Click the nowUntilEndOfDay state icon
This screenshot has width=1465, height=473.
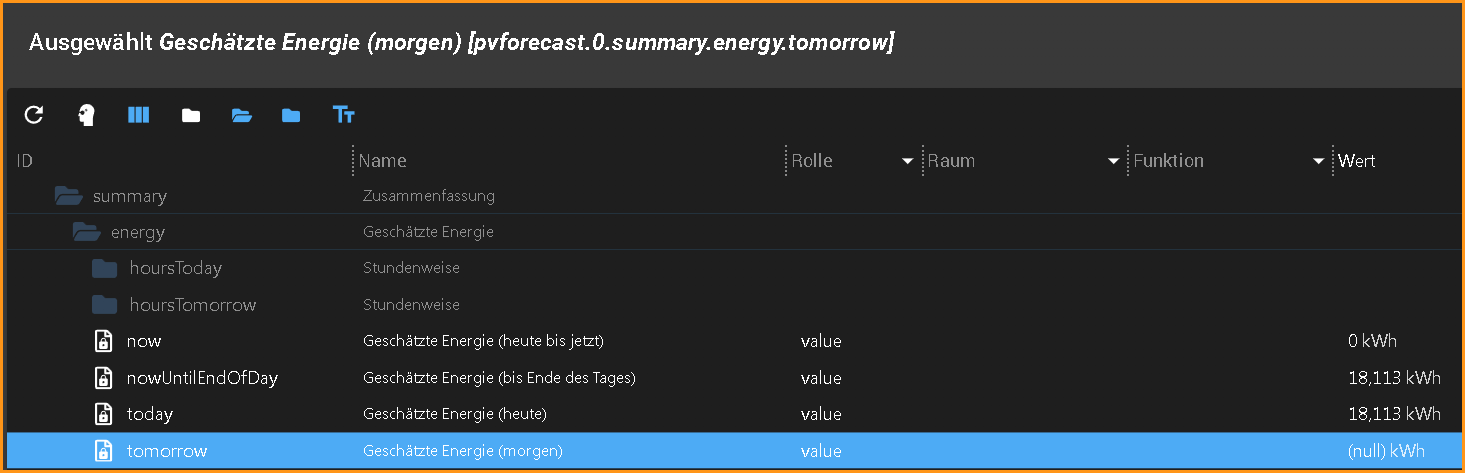click(103, 378)
